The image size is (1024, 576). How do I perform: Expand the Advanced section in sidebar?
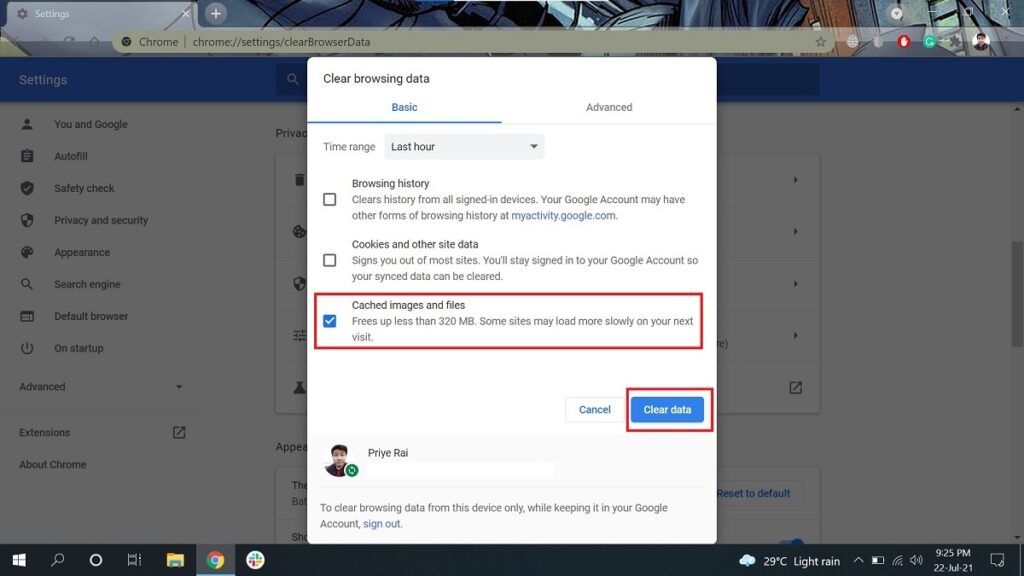[x=100, y=387]
